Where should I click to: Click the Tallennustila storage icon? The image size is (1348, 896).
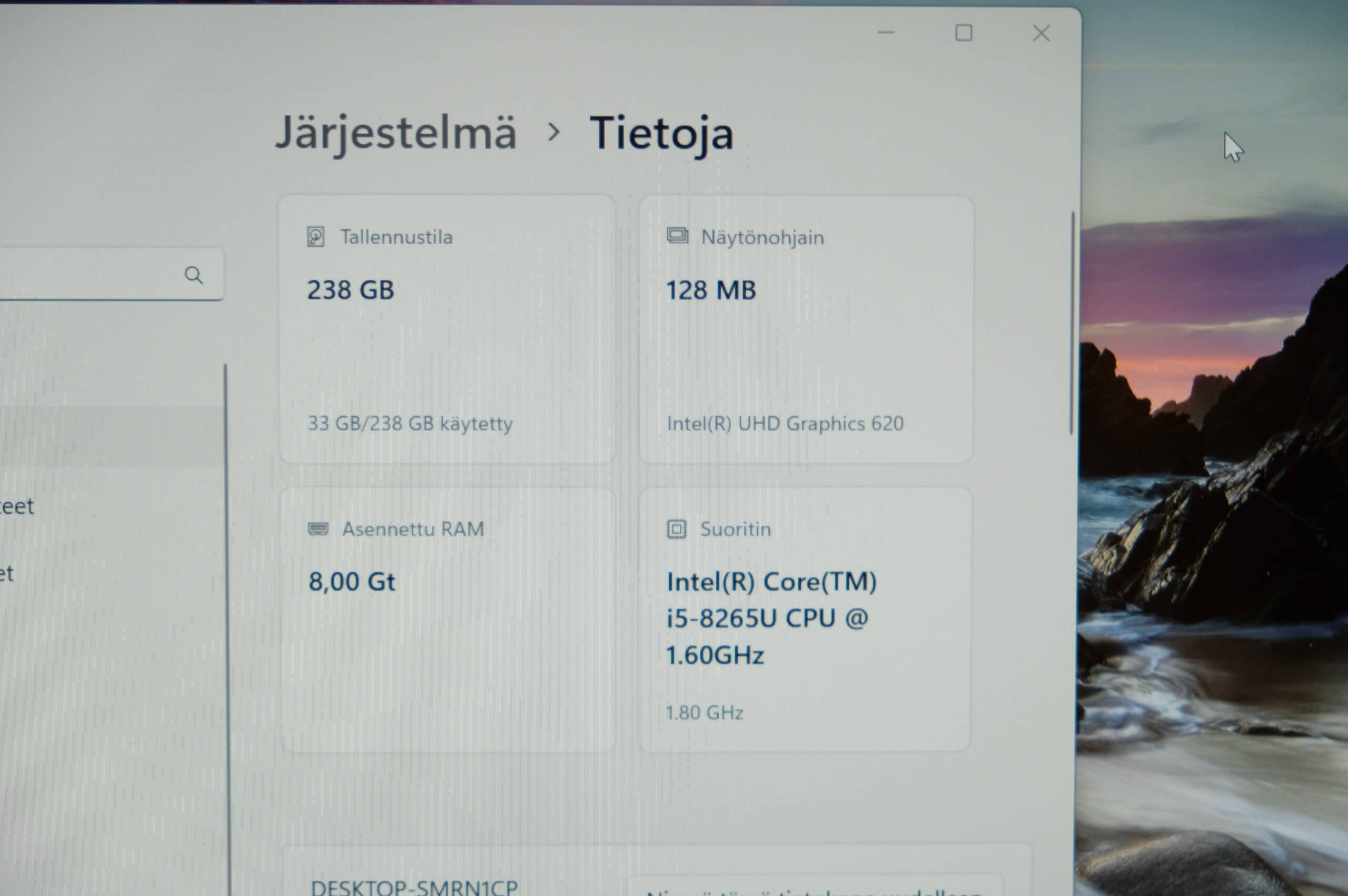(316, 236)
